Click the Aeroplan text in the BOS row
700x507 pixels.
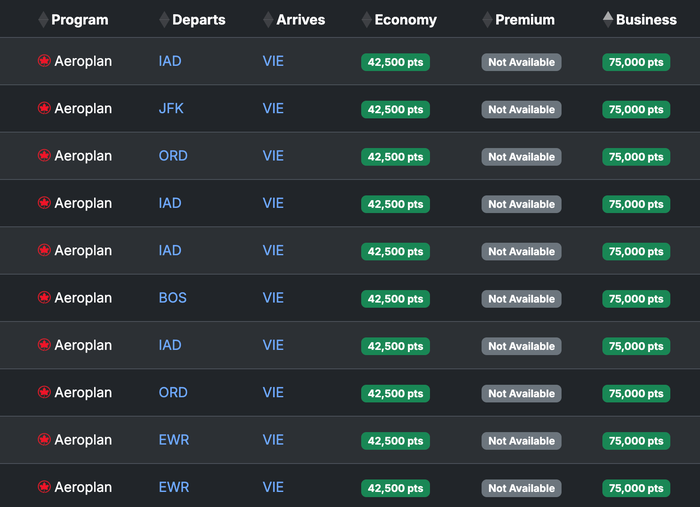pos(83,298)
